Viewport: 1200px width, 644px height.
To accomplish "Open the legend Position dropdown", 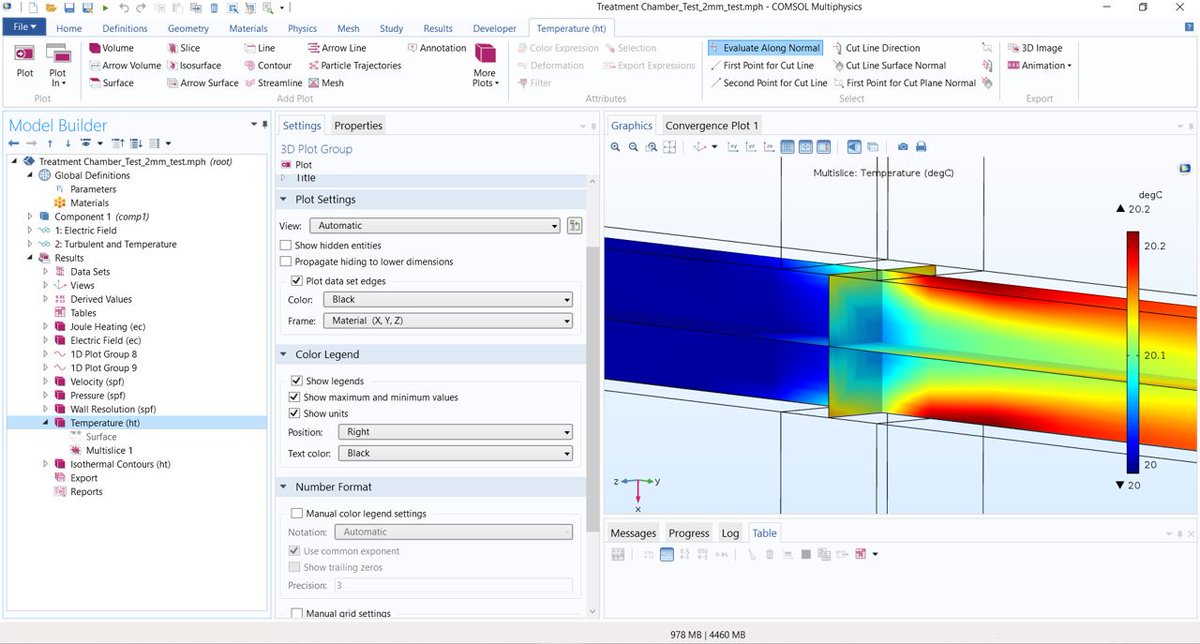I will (455, 432).
